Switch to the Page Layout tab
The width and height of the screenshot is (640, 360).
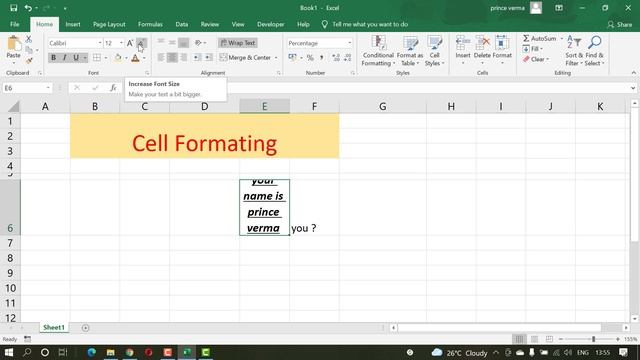109,24
